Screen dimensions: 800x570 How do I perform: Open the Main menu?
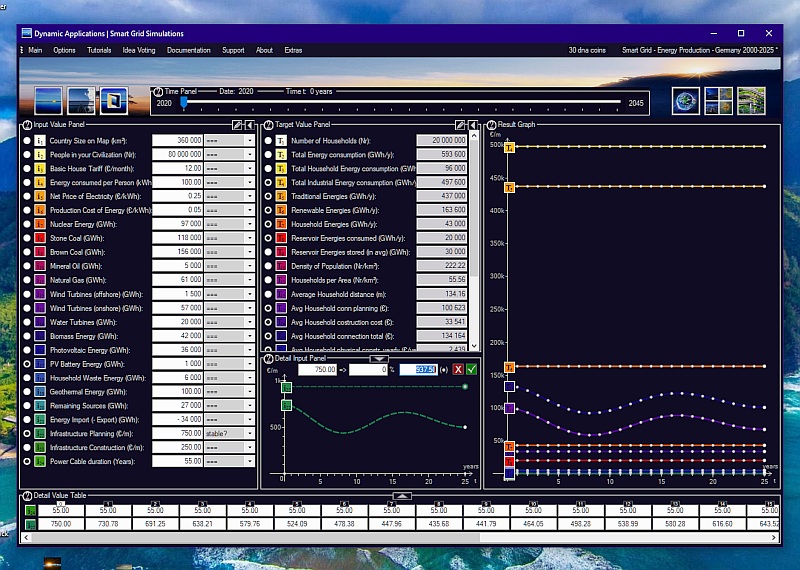tap(35, 50)
